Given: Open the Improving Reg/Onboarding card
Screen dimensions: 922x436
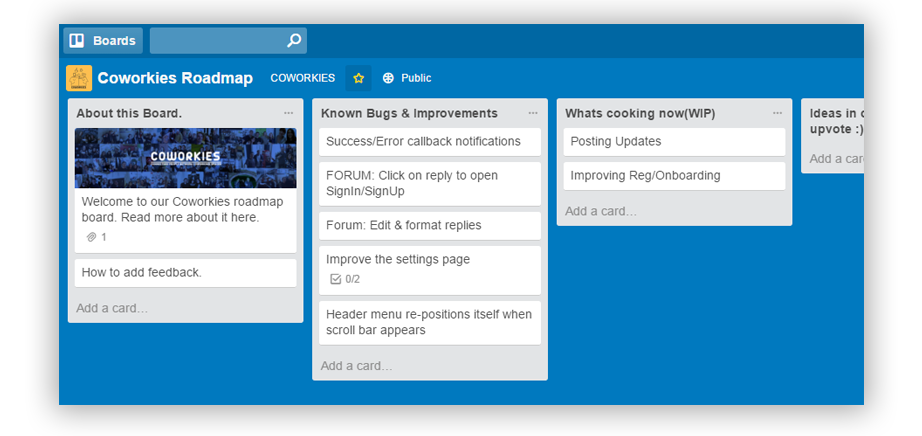Looking at the screenshot, I should point(674,176).
